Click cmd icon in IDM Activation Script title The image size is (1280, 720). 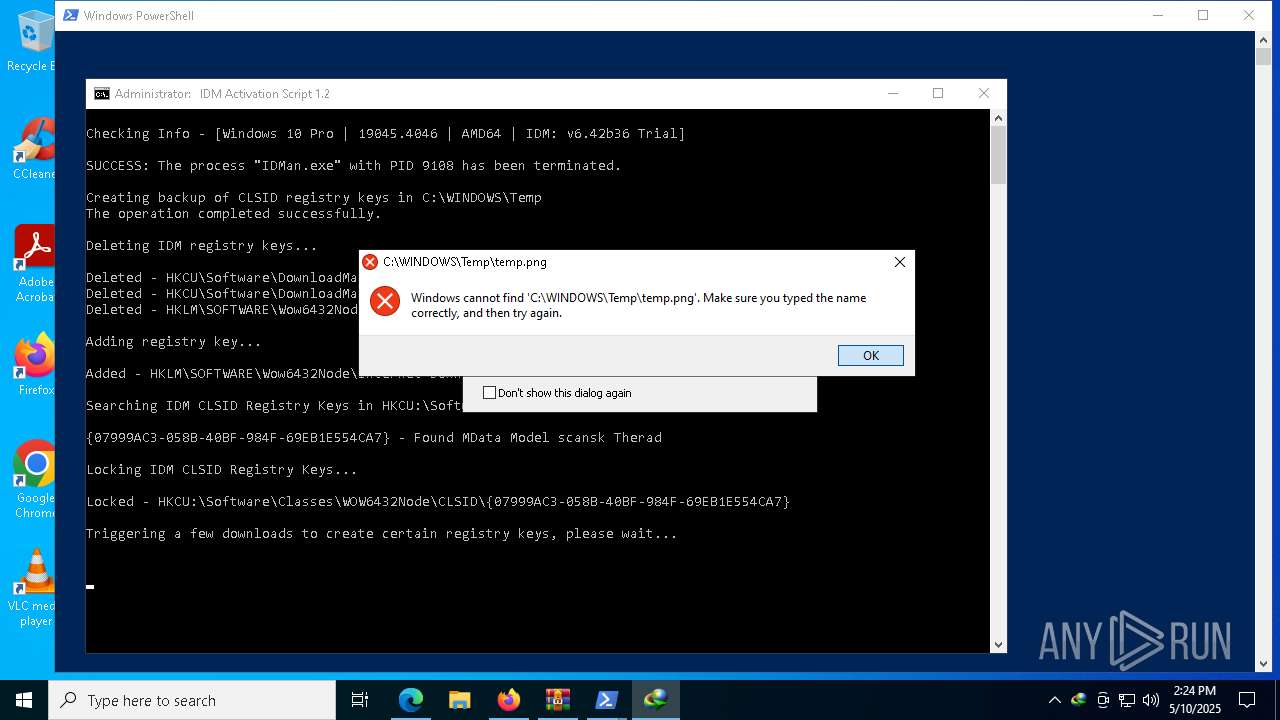click(x=102, y=94)
